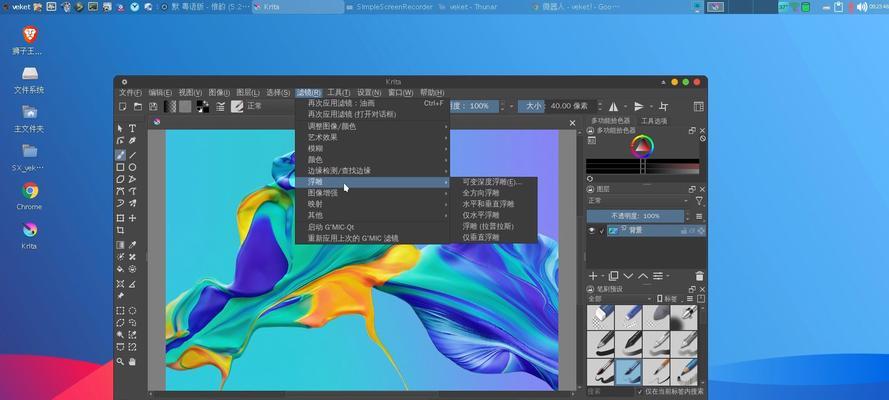This screenshot has width=889, height=400.
Task: Select the Rectangle shape tool
Action: 120,167
